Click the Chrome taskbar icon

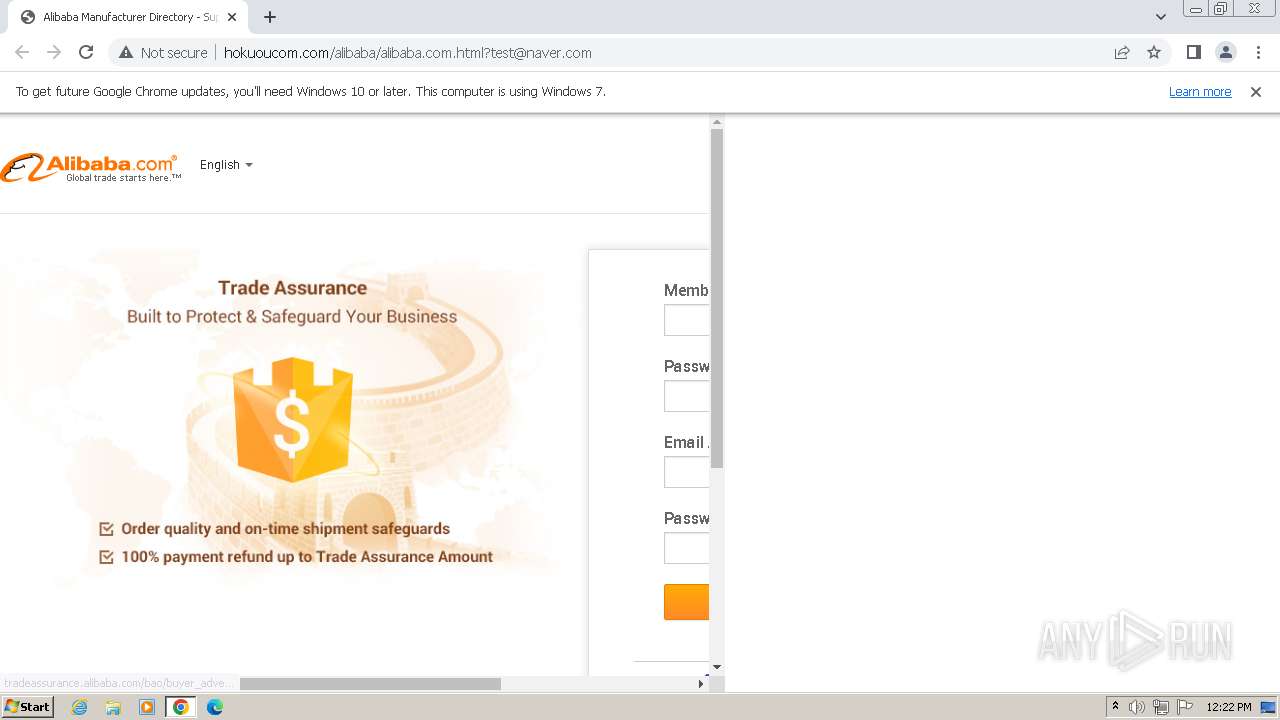[181, 707]
